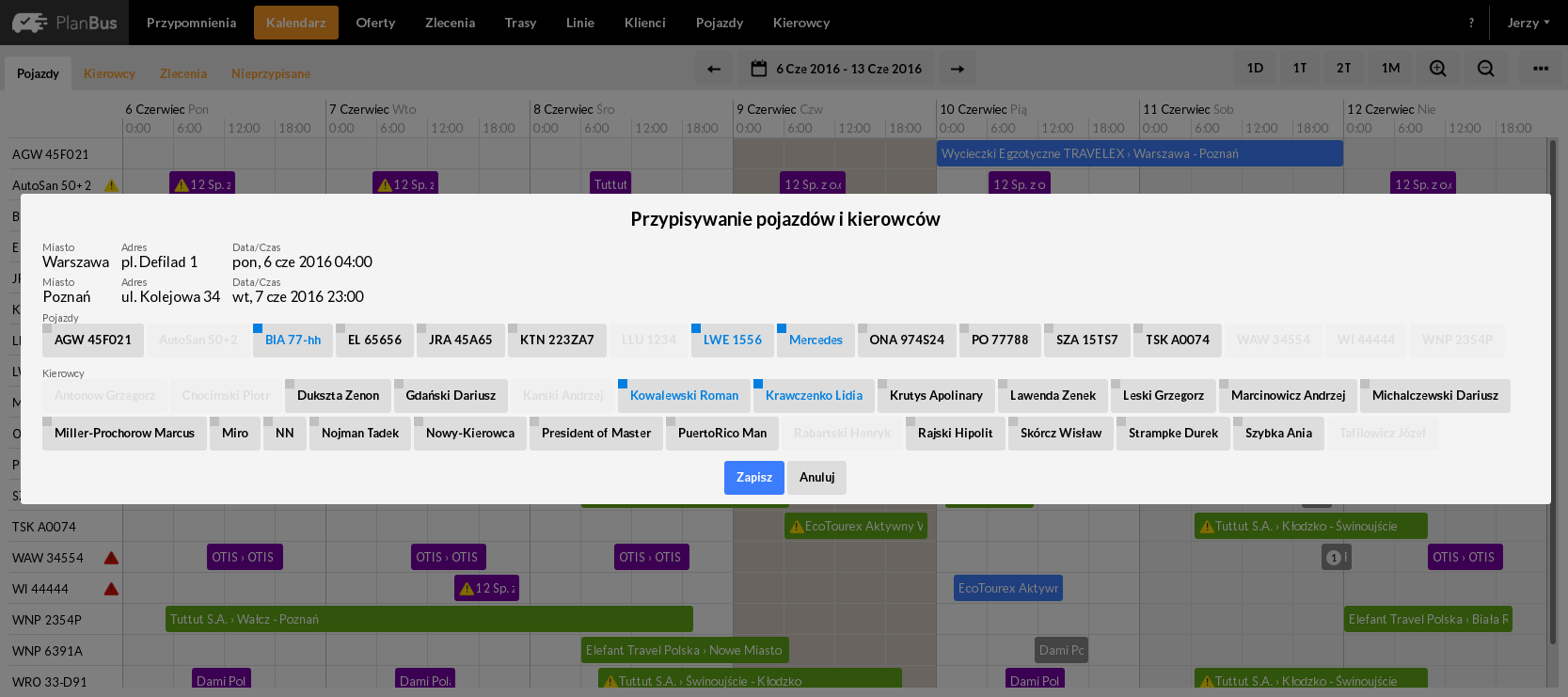Deselect vehicle LWE 1556
The width and height of the screenshot is (1568, 697).
coord(733,341)
